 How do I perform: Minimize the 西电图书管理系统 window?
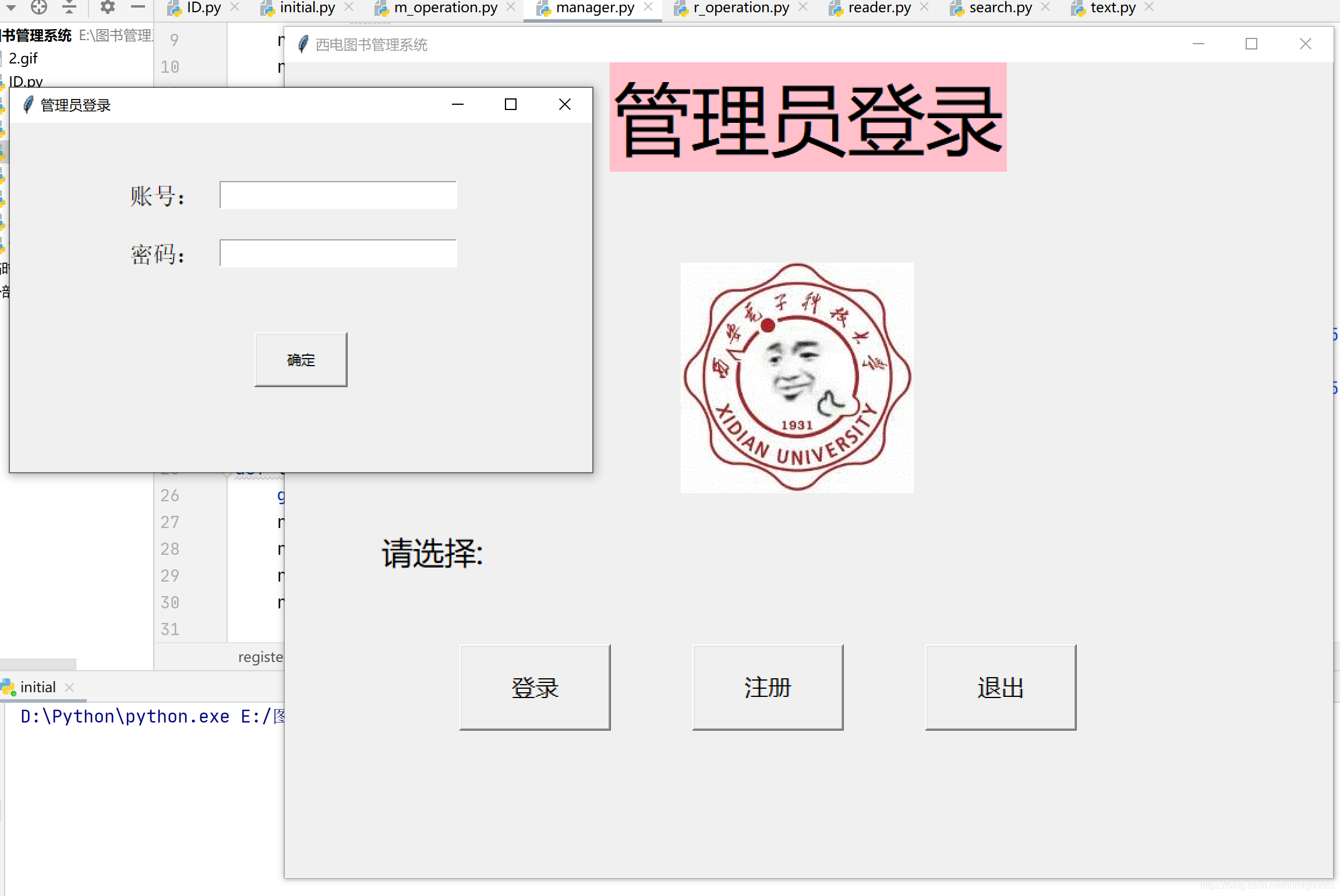tap(1198, 44)
